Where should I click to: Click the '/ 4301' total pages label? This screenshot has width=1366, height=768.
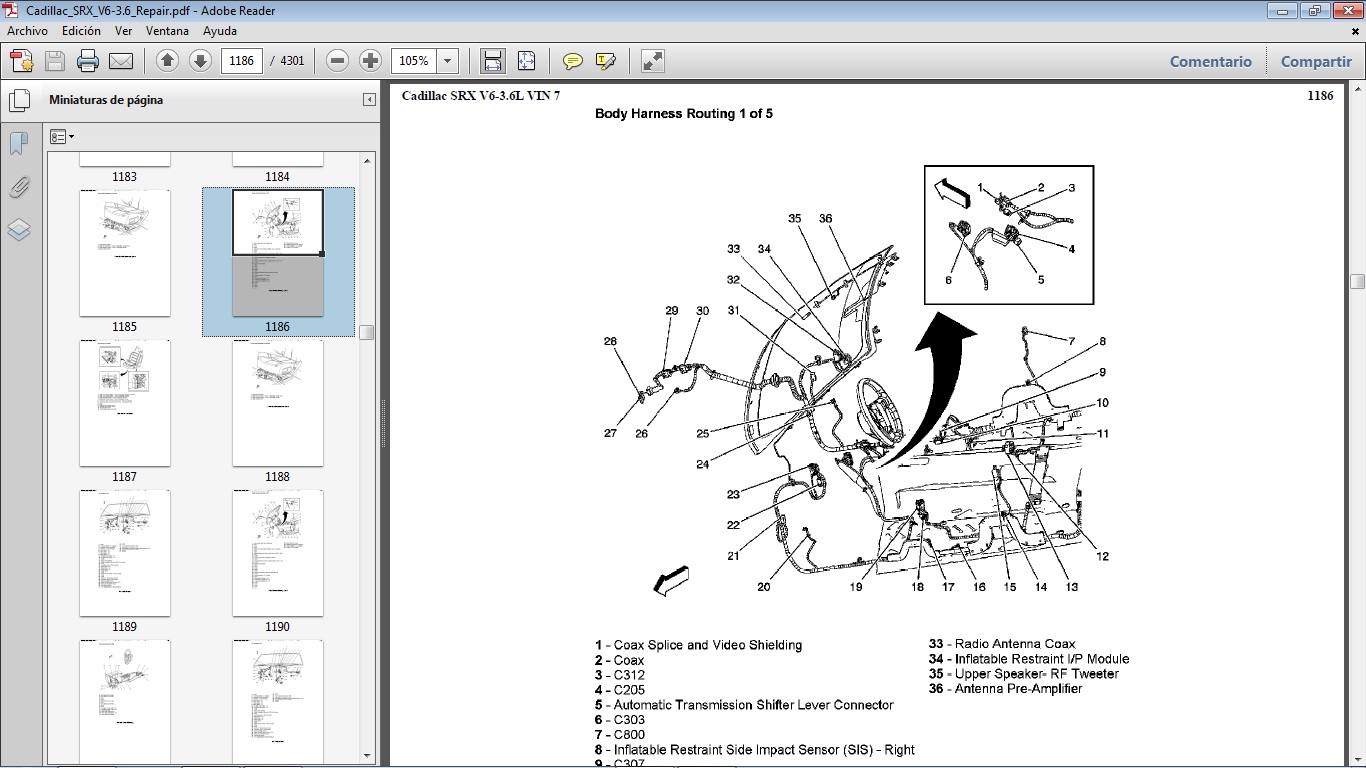pos(287,61)
